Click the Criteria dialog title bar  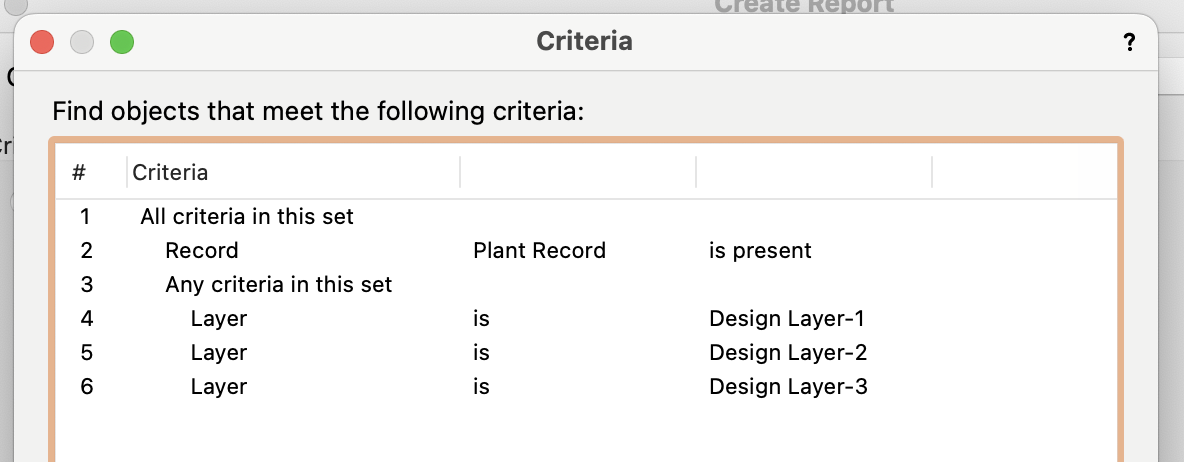[x=584, y=42]
